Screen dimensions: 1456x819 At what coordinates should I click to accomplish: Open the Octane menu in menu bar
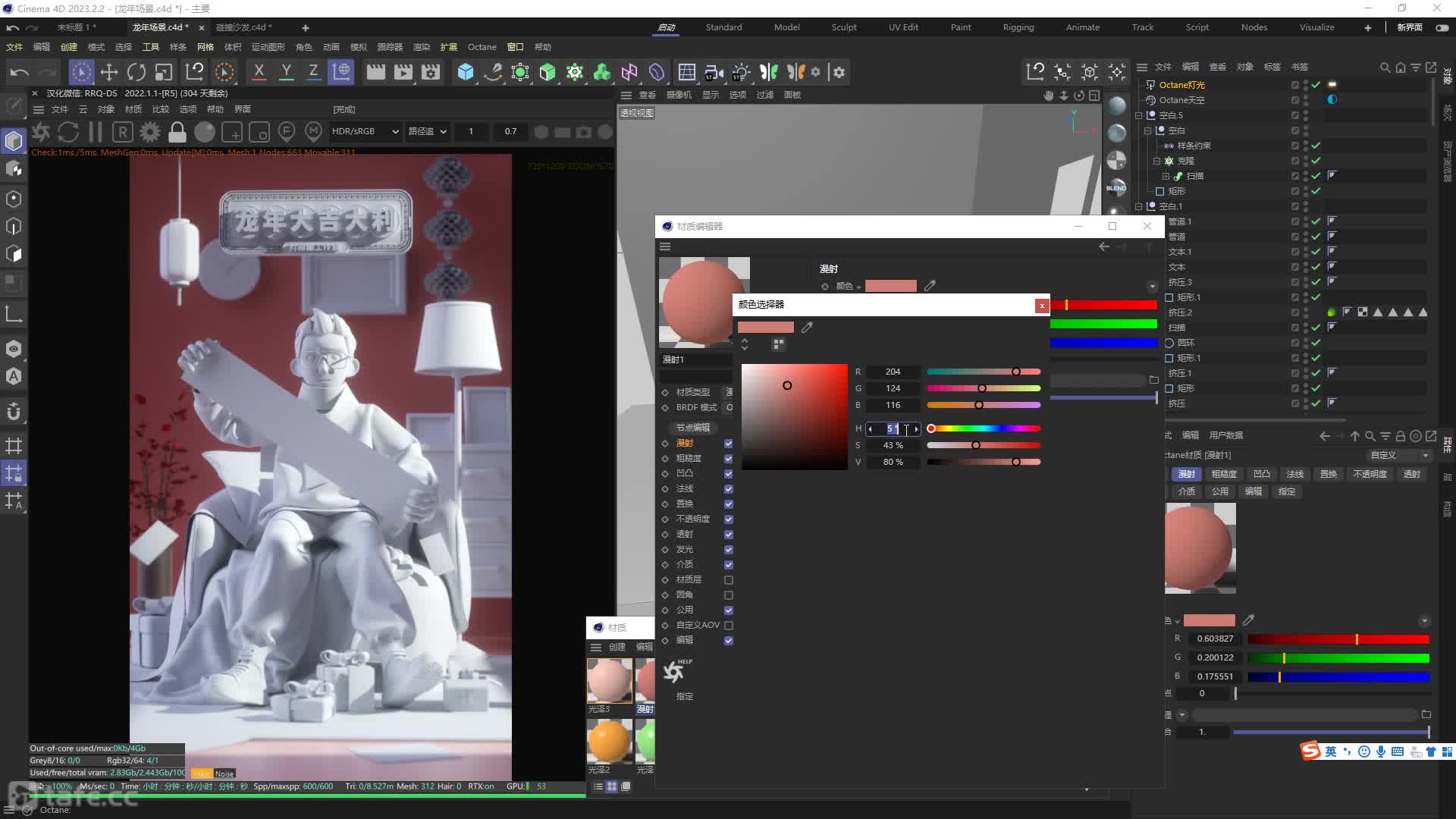[482, 47]
